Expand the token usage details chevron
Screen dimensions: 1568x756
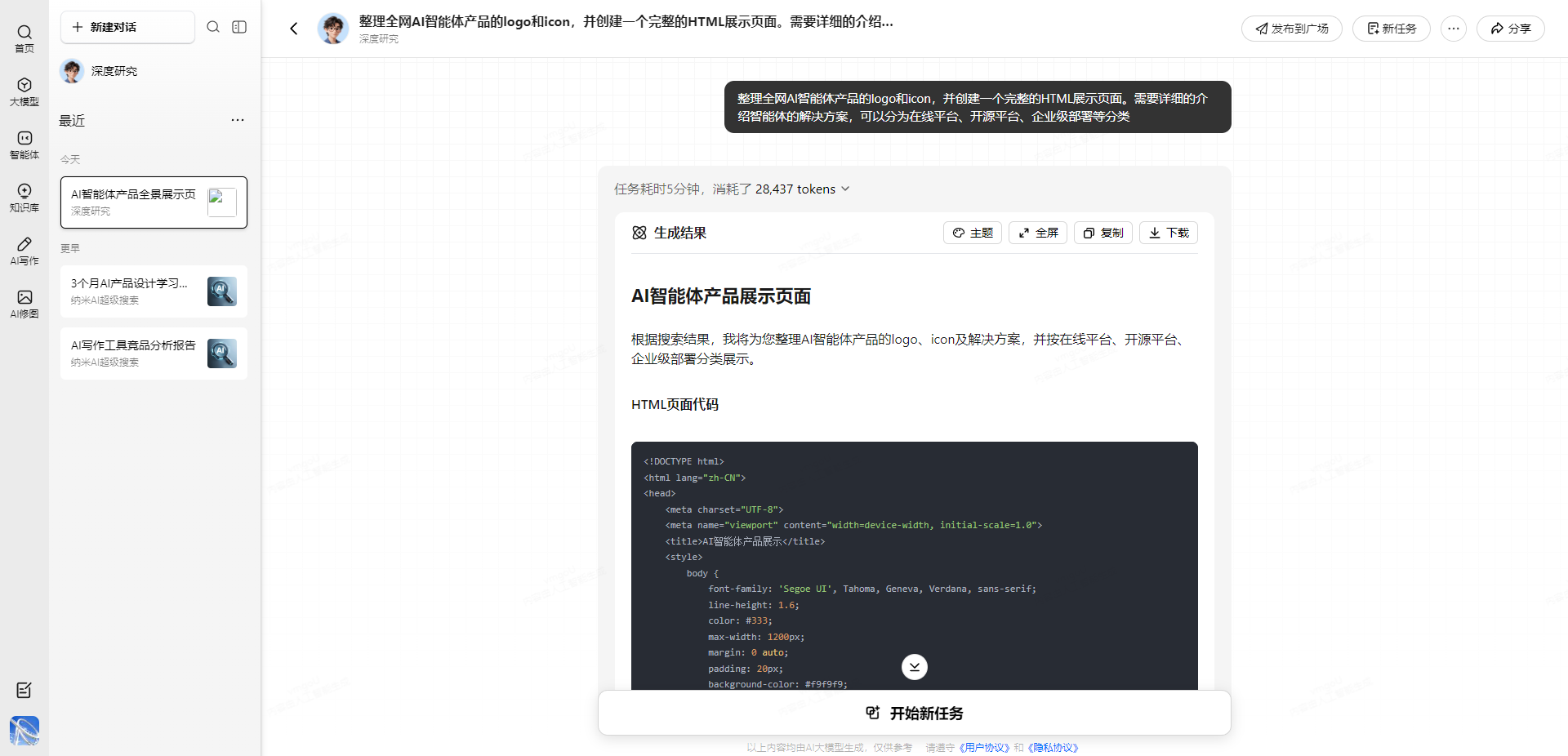(845, 189)
